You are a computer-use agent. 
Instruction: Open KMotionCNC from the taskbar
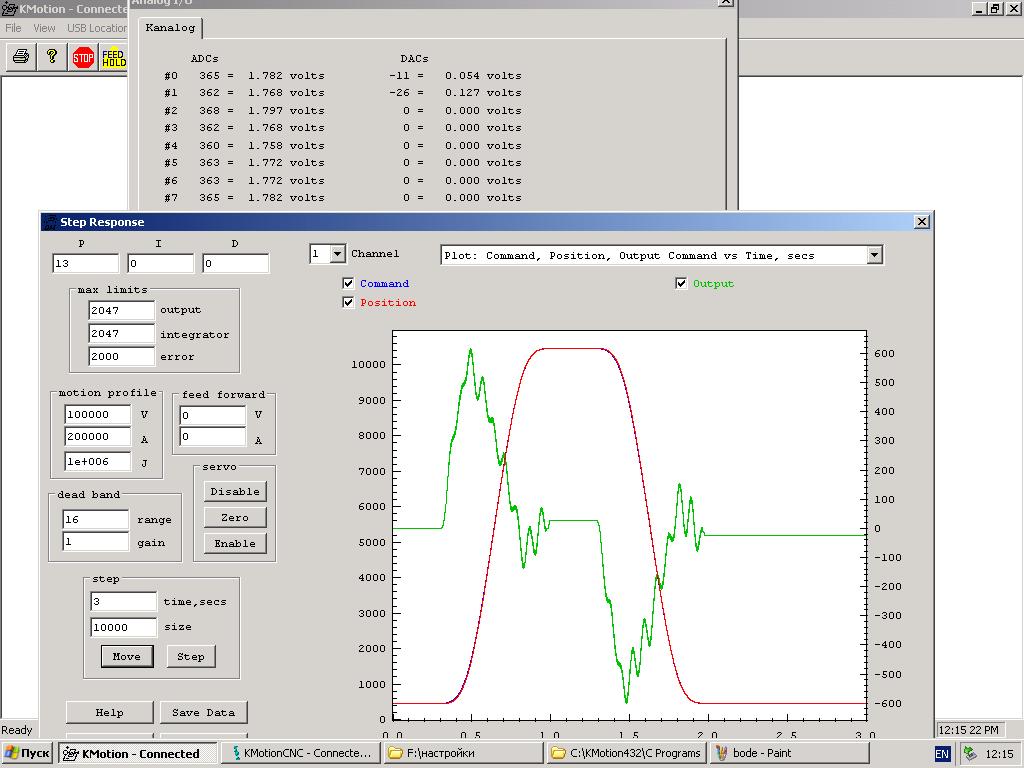(x=301, y=753)
